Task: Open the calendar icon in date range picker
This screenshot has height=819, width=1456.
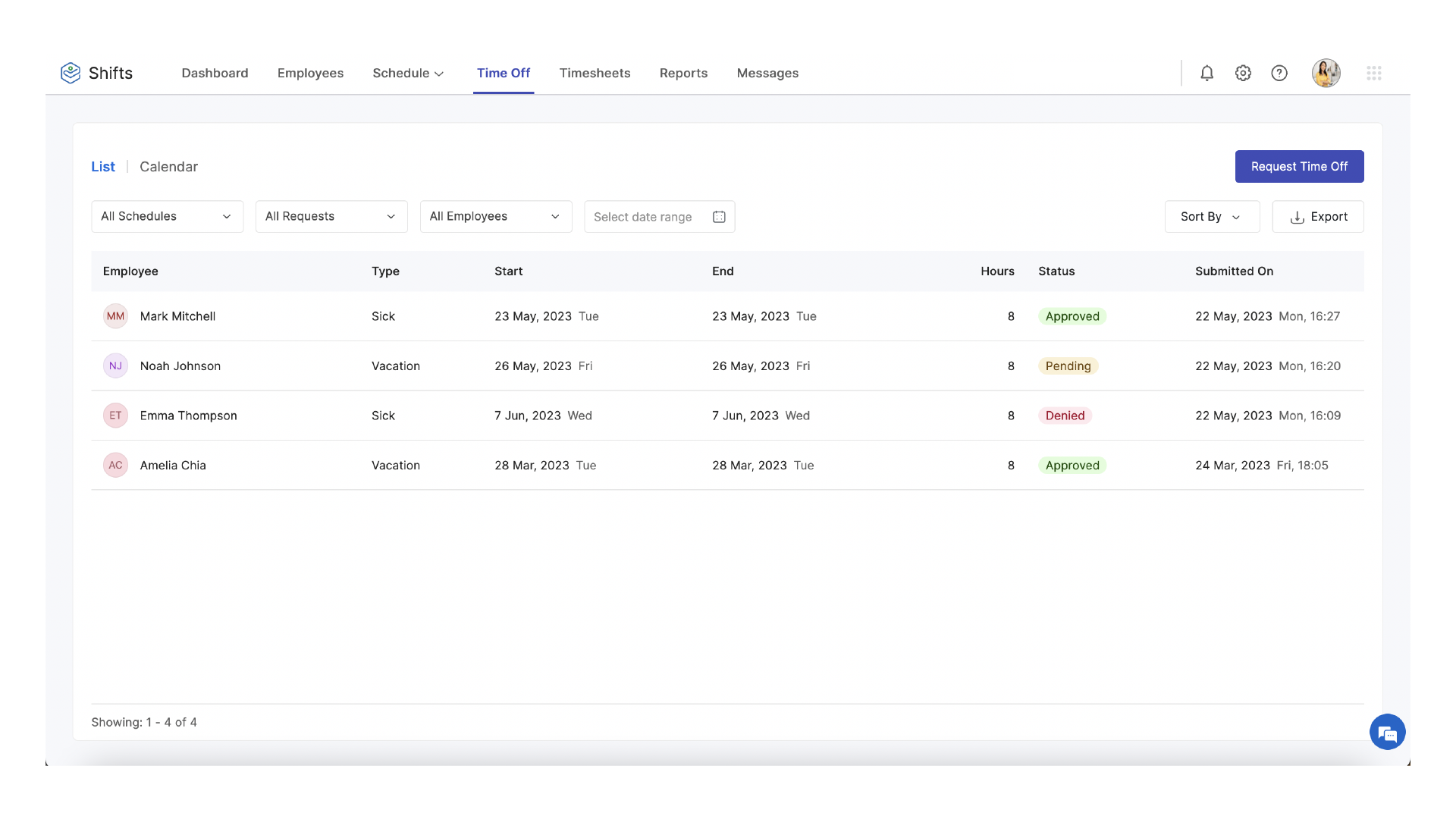Action: (x=718, y=216)
